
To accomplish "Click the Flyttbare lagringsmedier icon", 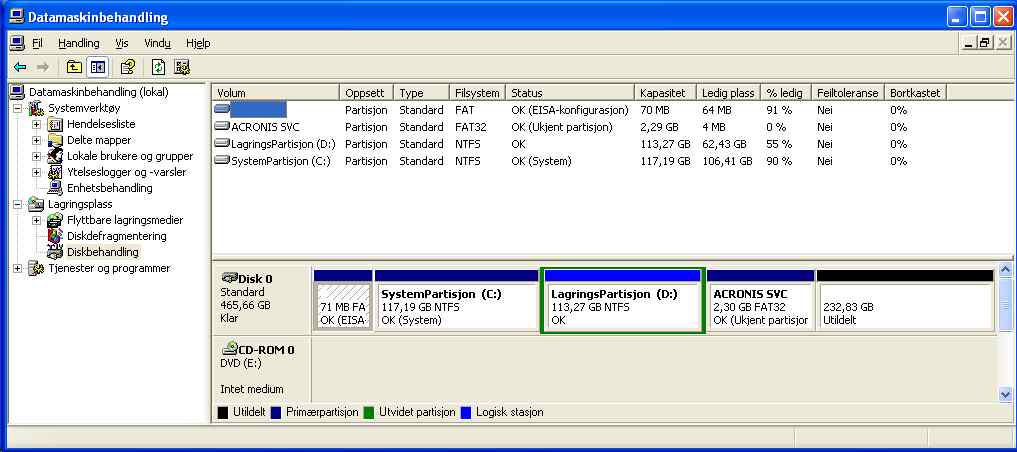I will click(x=56, y=220).
